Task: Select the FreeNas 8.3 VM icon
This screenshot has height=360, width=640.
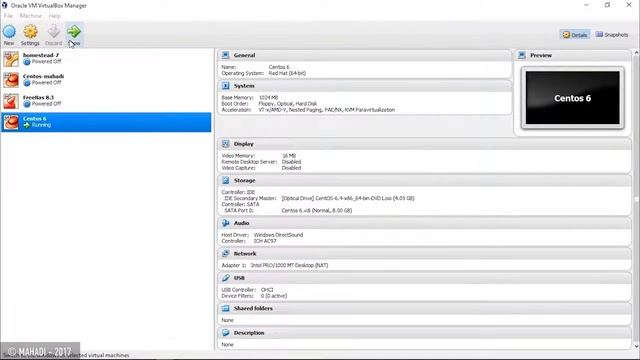Action: click(x=11, y=101)
